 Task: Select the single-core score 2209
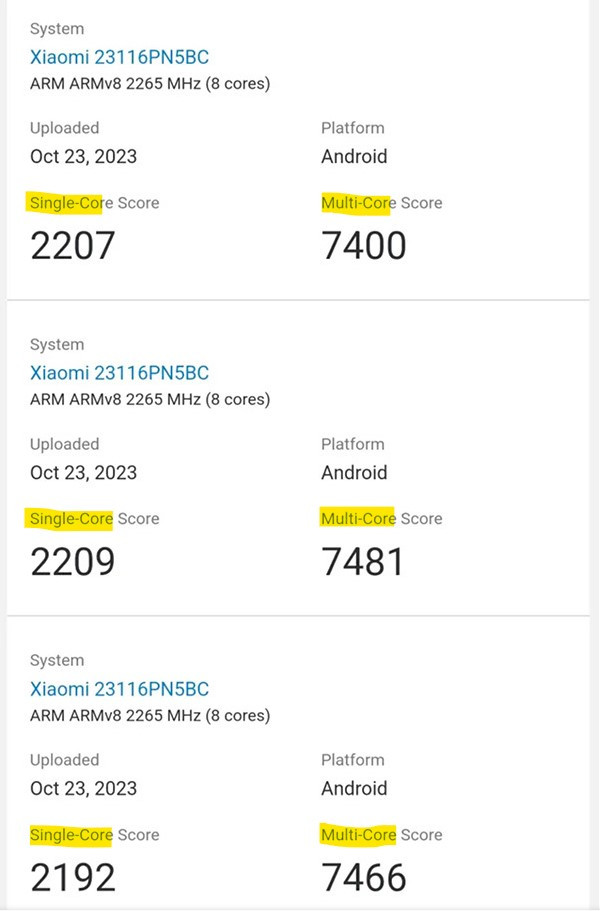click(73, 561)
